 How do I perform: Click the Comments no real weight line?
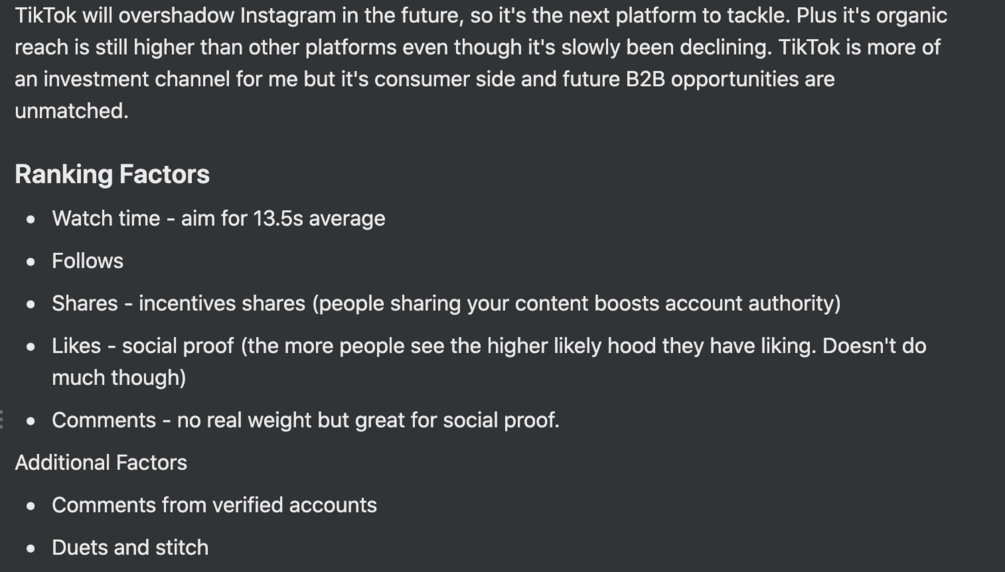(305, 420)
